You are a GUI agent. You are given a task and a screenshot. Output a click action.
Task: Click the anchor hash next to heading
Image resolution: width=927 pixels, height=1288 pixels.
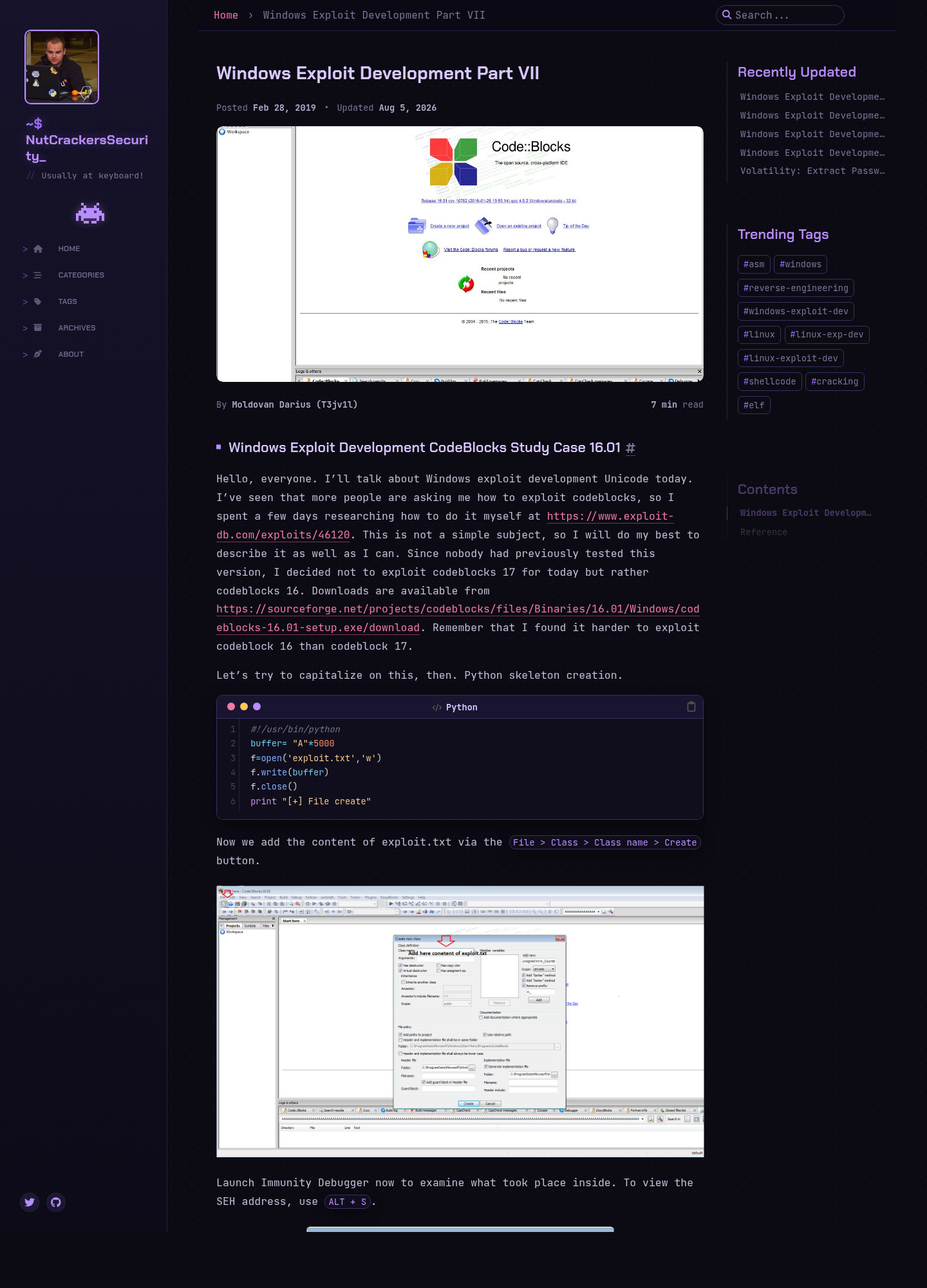click(x=630, y=448)
